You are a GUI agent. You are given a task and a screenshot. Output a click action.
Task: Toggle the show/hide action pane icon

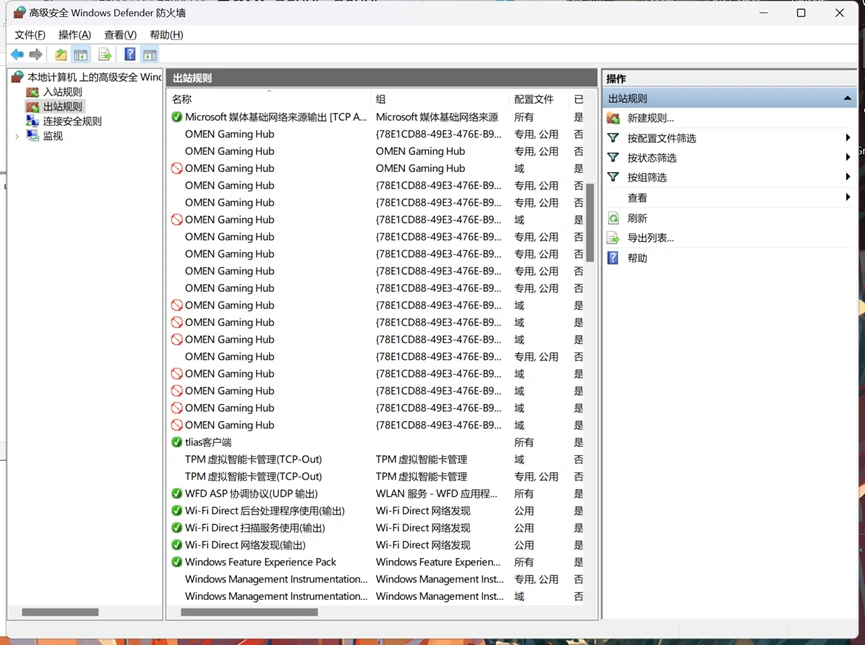[x=150, y=54]
